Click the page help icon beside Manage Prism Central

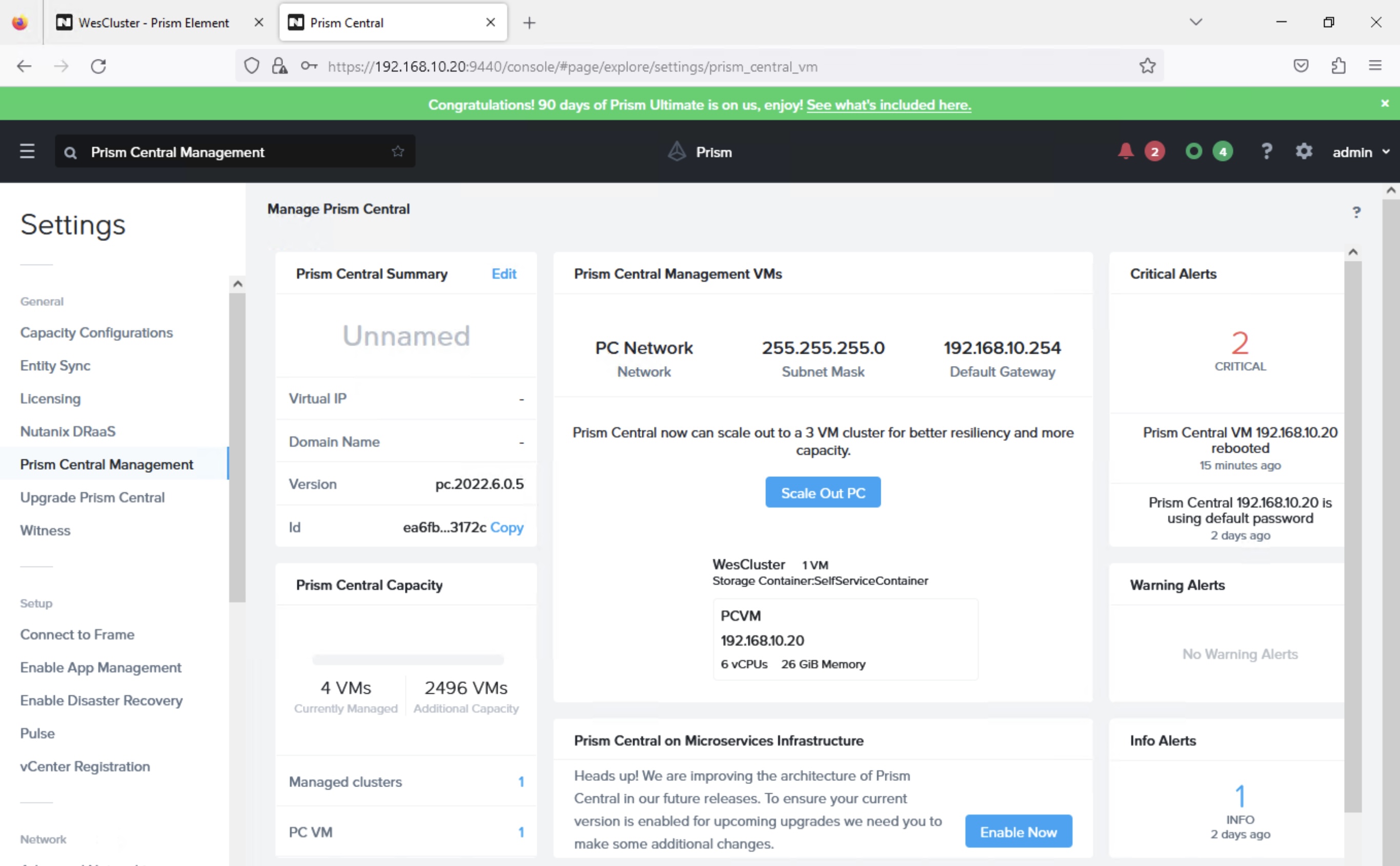click(x=1356, y=212)
